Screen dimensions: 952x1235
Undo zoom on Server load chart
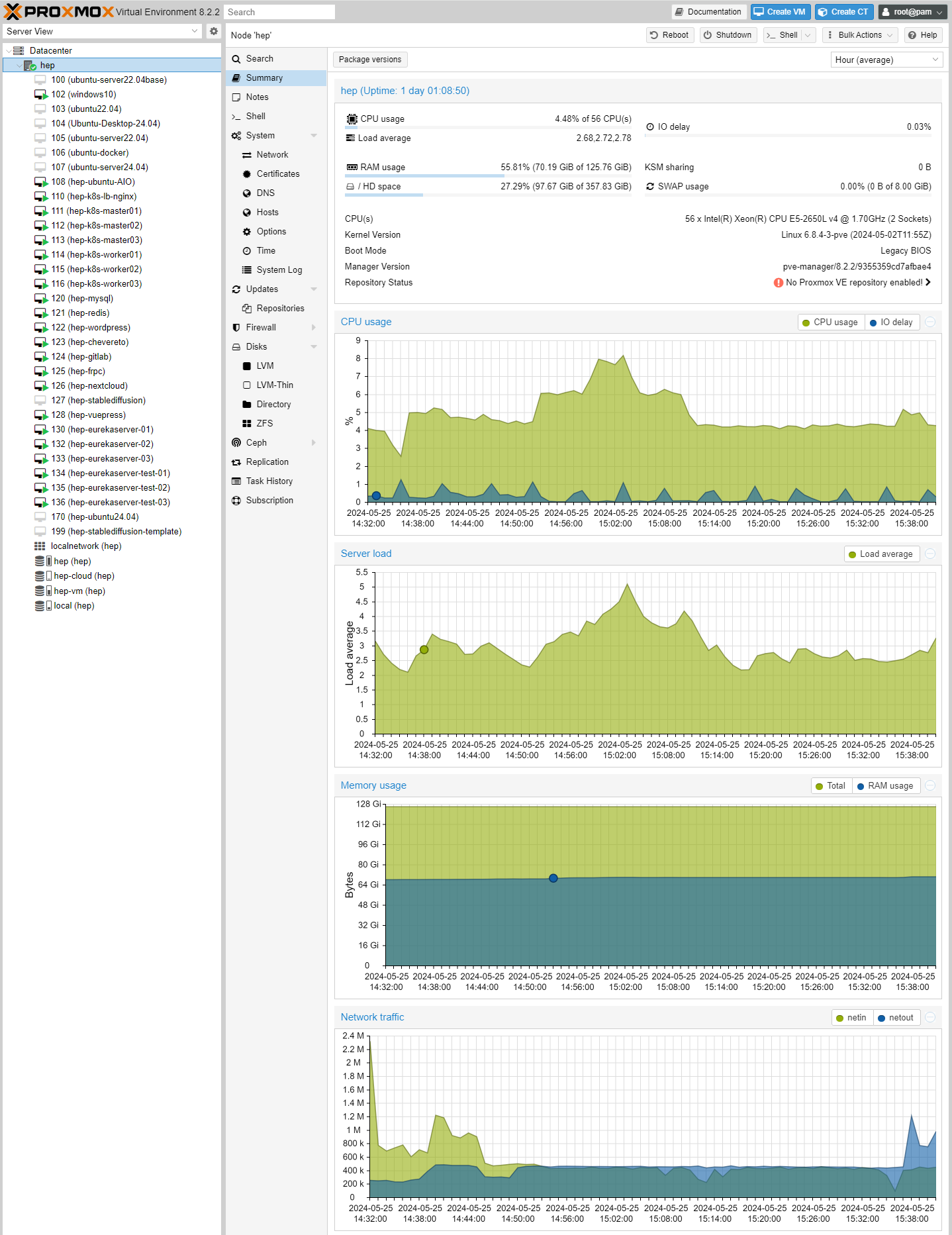930,554
